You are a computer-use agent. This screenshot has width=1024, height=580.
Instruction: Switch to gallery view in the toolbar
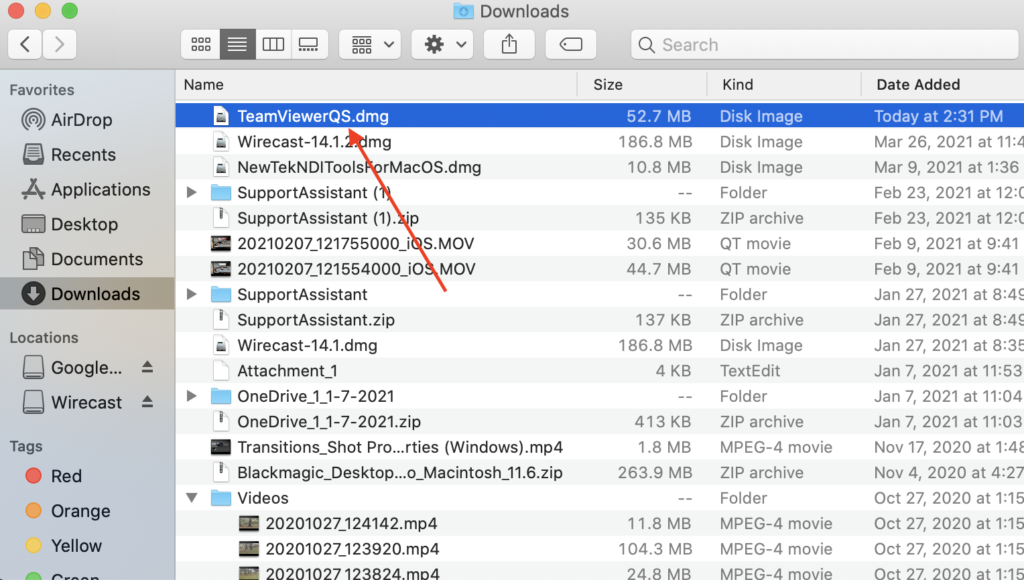point(308,44)
